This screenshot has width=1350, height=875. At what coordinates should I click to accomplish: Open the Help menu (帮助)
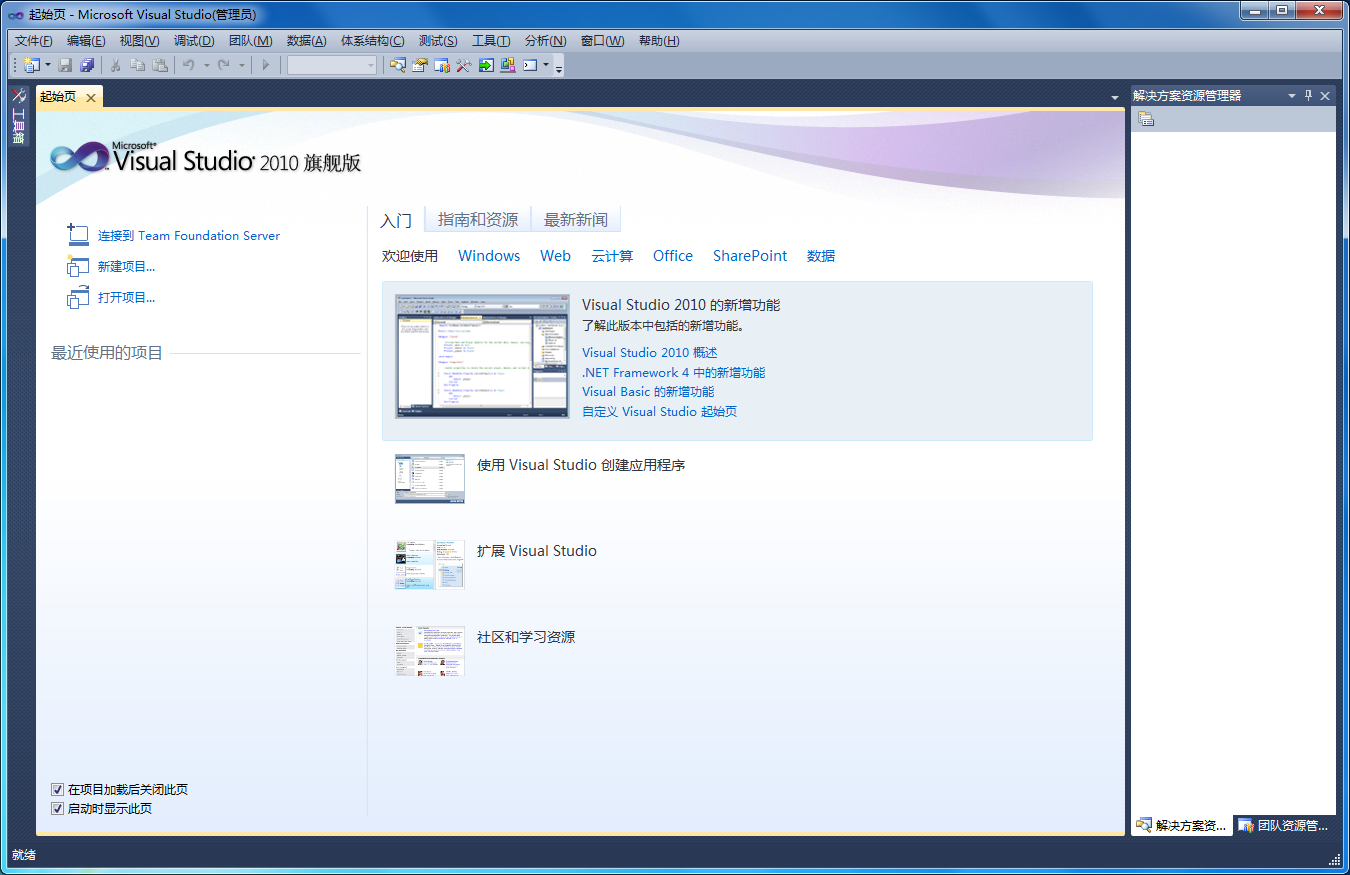tap(659, 41)
